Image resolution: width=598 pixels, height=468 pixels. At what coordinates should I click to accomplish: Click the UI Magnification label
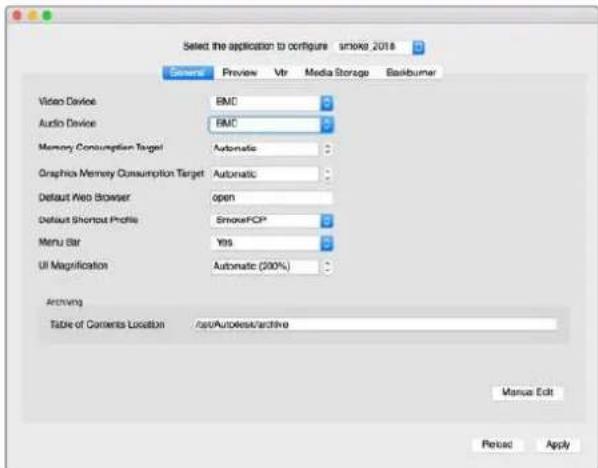(x=73, y=265)
